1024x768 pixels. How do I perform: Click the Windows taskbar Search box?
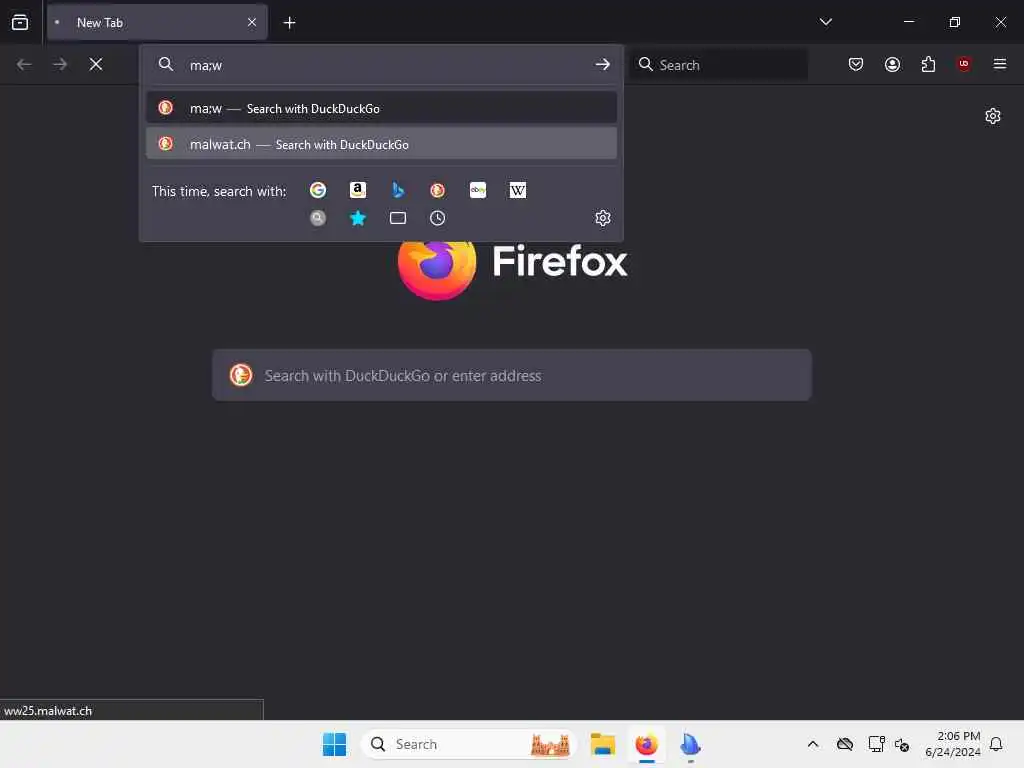[468, 744]
